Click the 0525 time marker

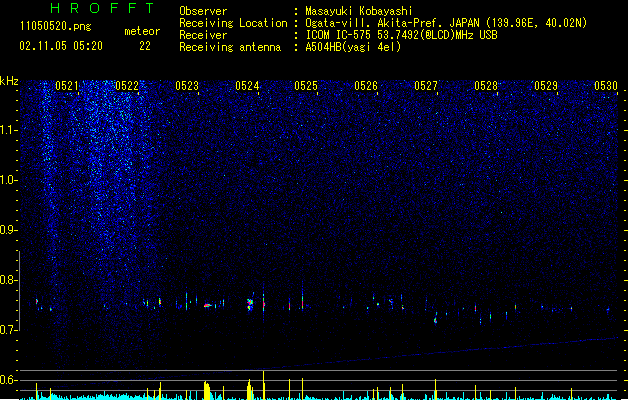(x=306, y=86)
